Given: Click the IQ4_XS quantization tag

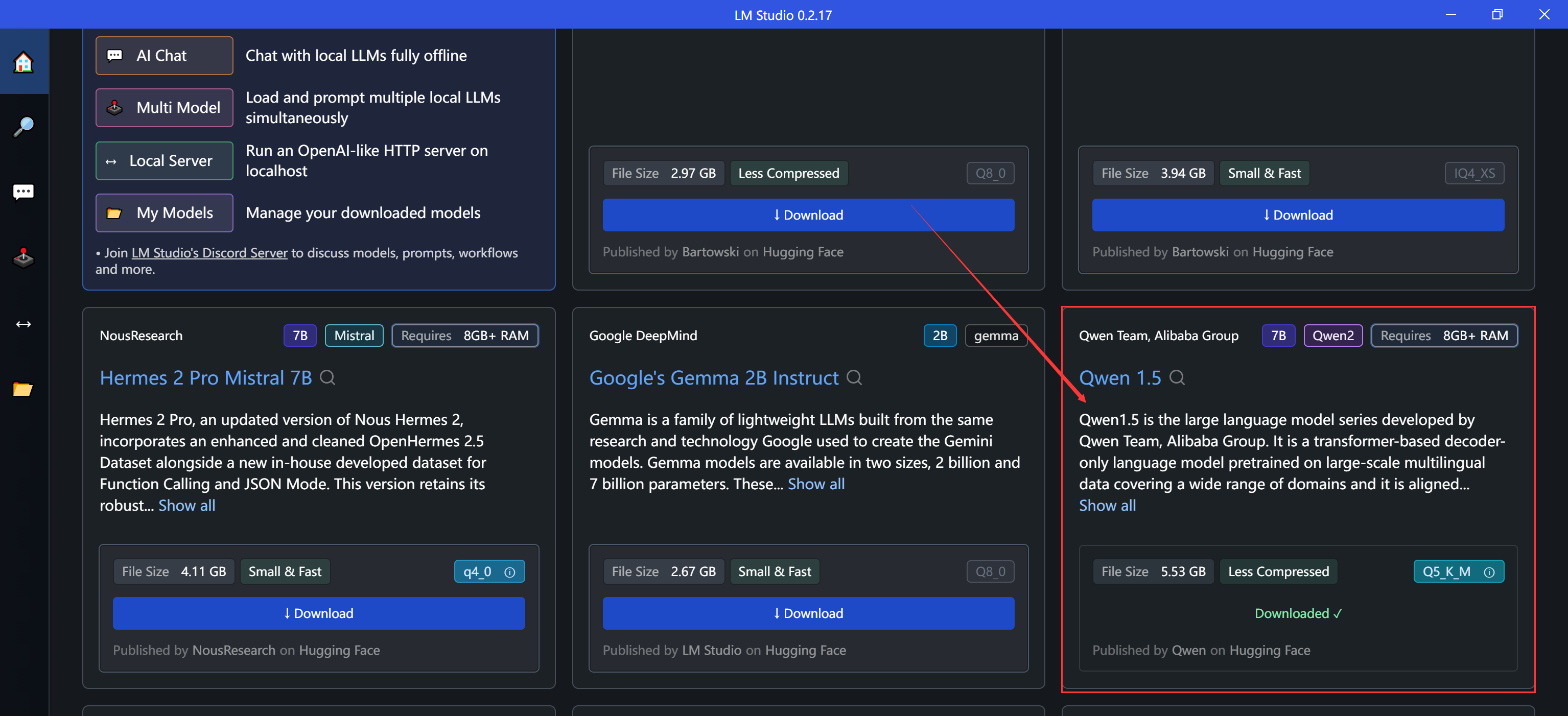Looking at the screenshot, I should (1475, 173).
